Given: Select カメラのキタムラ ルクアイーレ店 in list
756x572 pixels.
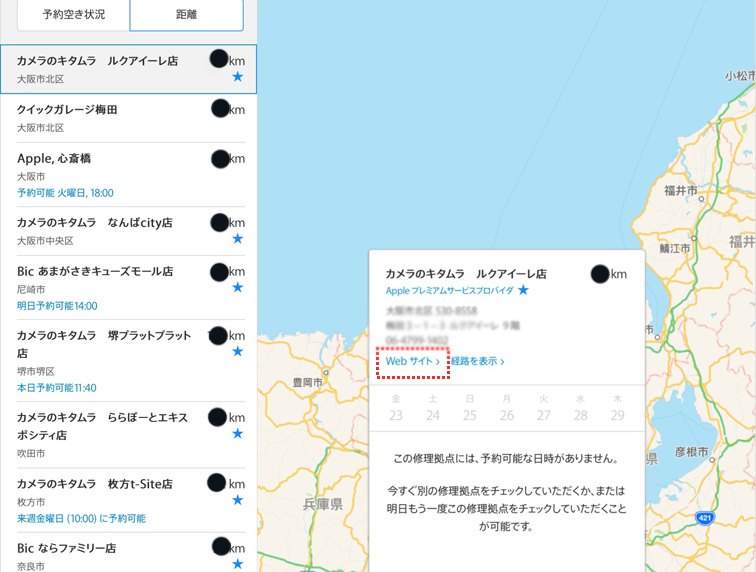Looking at the screenshot, I should tap(128, 69).
